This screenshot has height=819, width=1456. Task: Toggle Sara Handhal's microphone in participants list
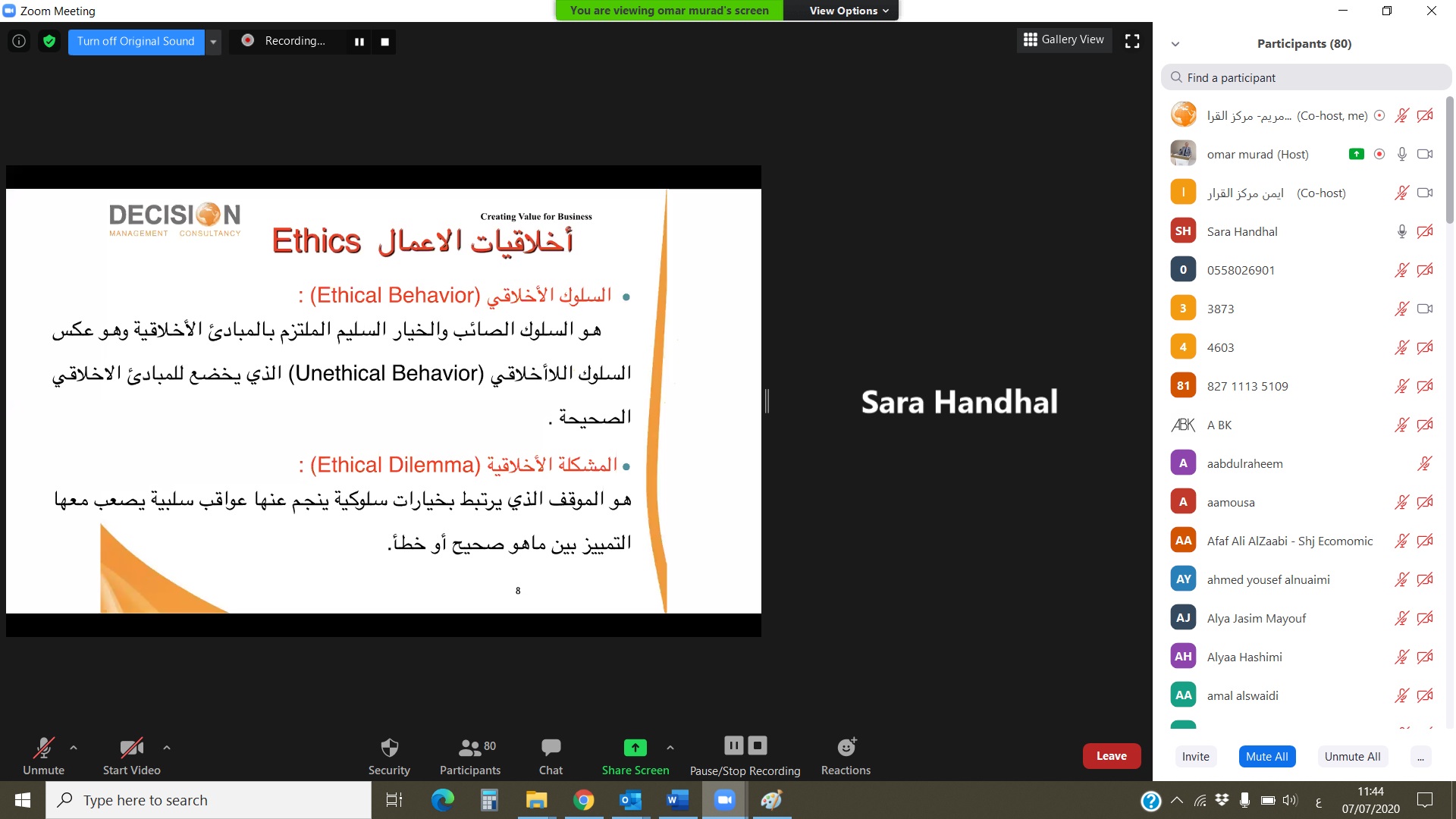(x=1401, y=231)
